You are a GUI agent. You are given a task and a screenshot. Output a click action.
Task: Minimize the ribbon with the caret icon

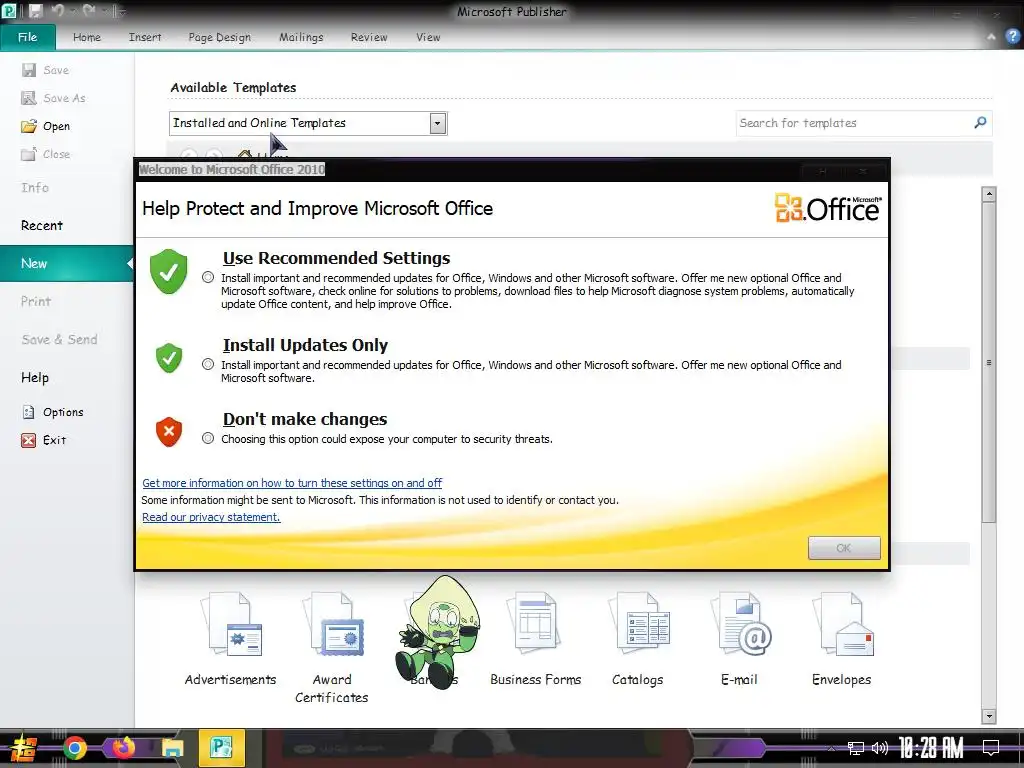991,37
